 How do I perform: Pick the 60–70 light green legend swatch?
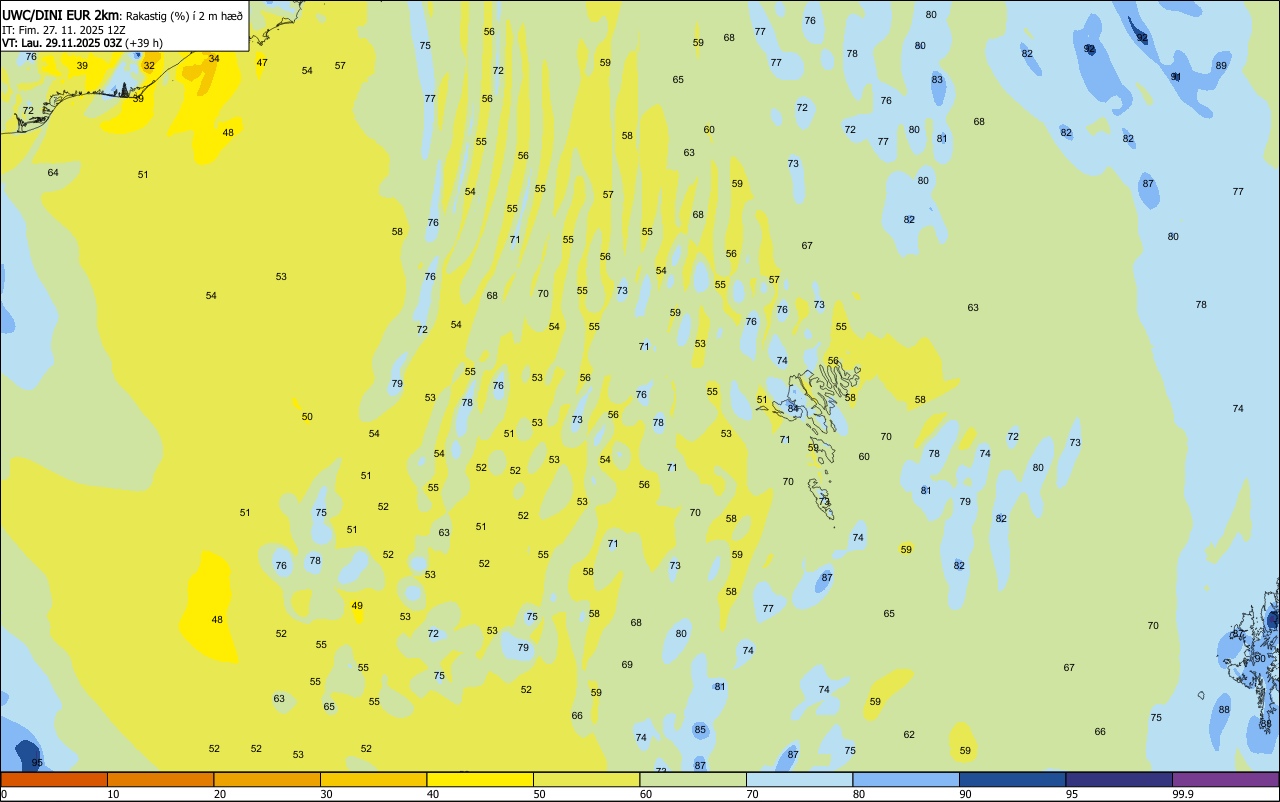point(693,779)
